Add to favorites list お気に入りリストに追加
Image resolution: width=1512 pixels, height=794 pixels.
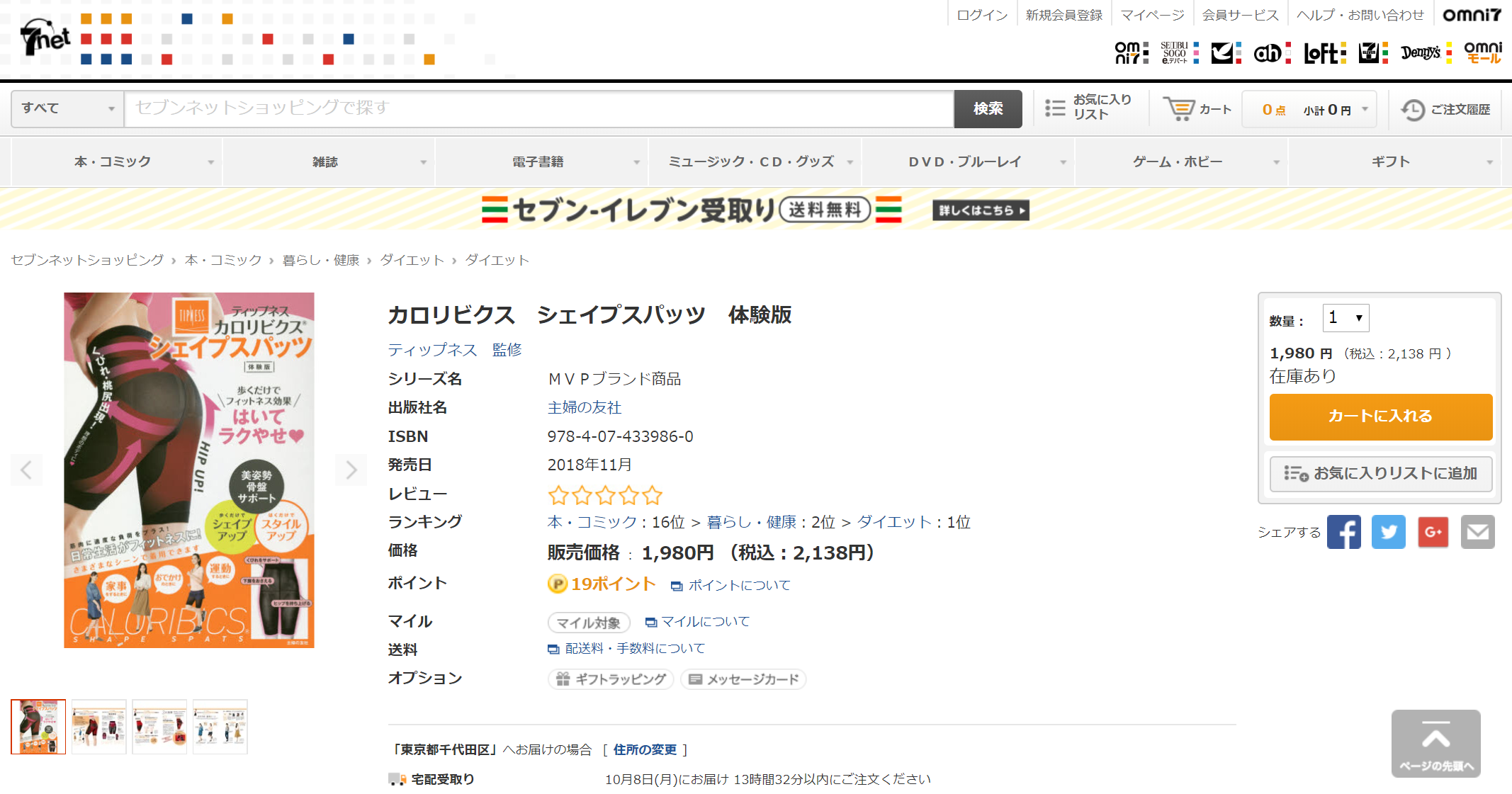(1381, 473)
